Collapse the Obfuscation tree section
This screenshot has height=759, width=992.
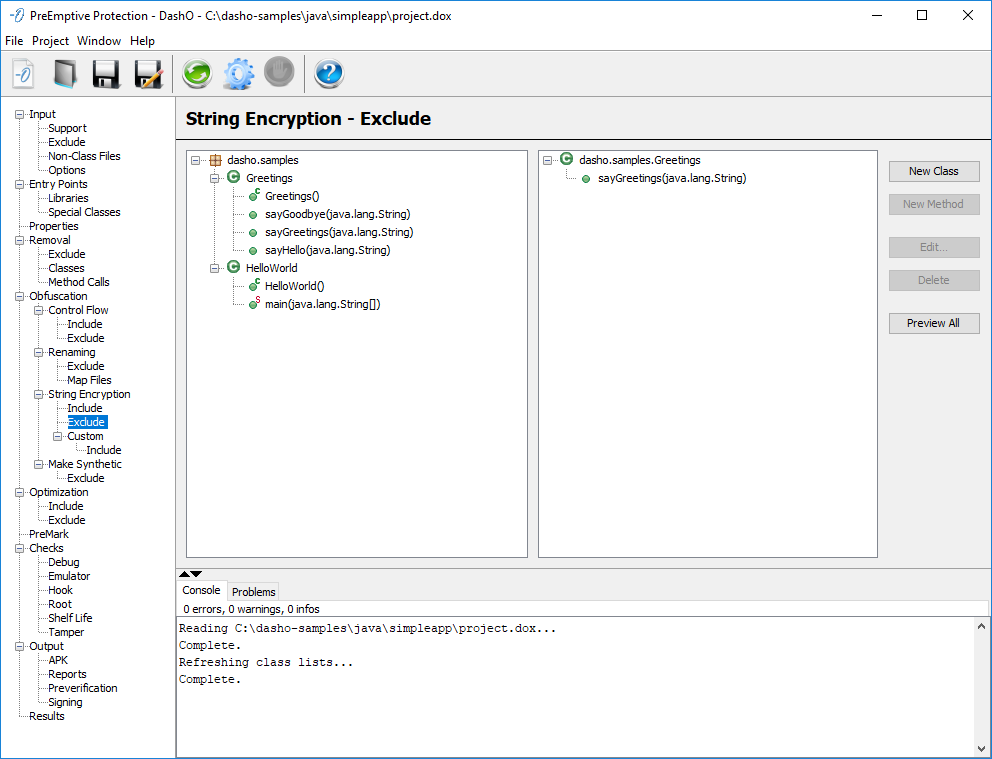(19, 296)
